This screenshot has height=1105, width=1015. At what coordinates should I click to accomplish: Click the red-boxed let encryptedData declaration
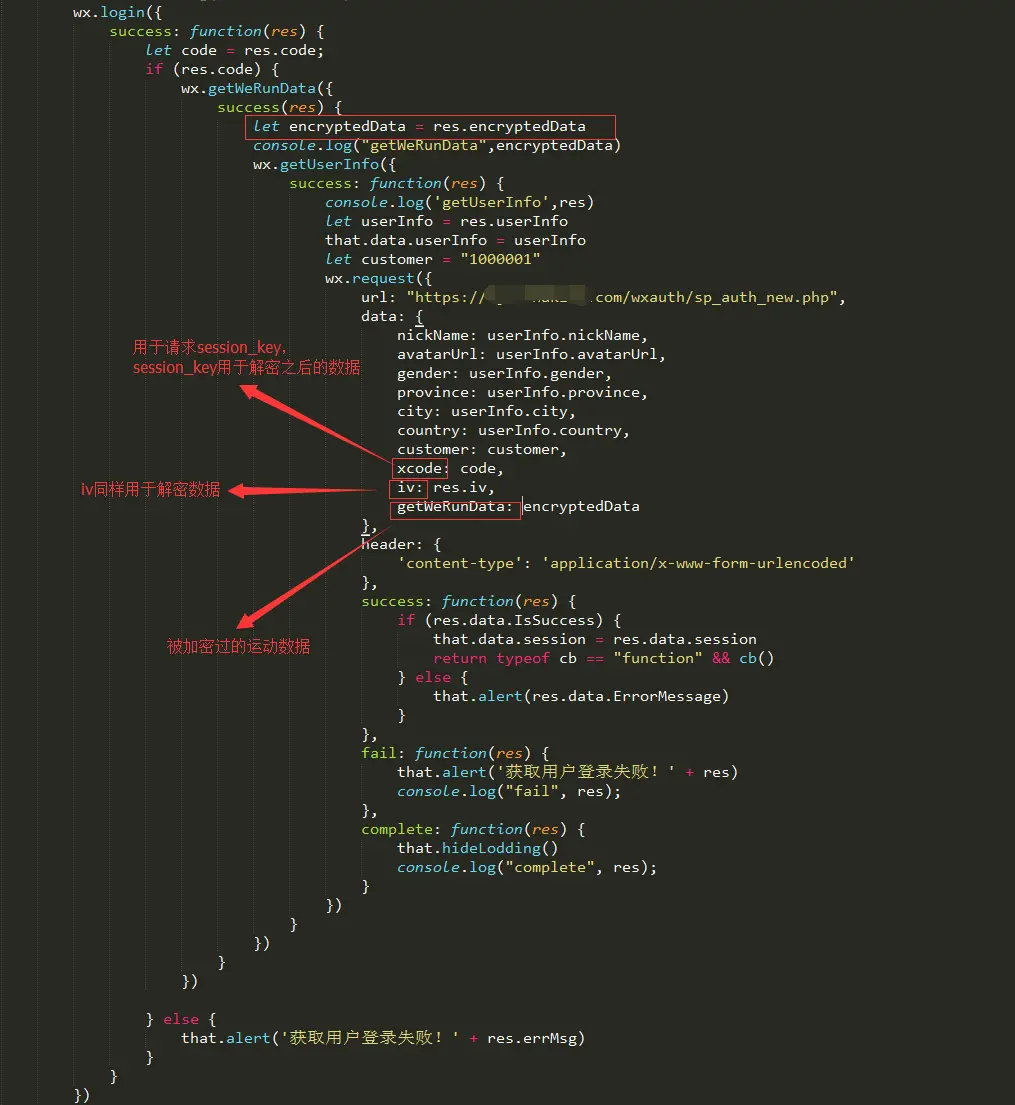(x=429, y=127)
